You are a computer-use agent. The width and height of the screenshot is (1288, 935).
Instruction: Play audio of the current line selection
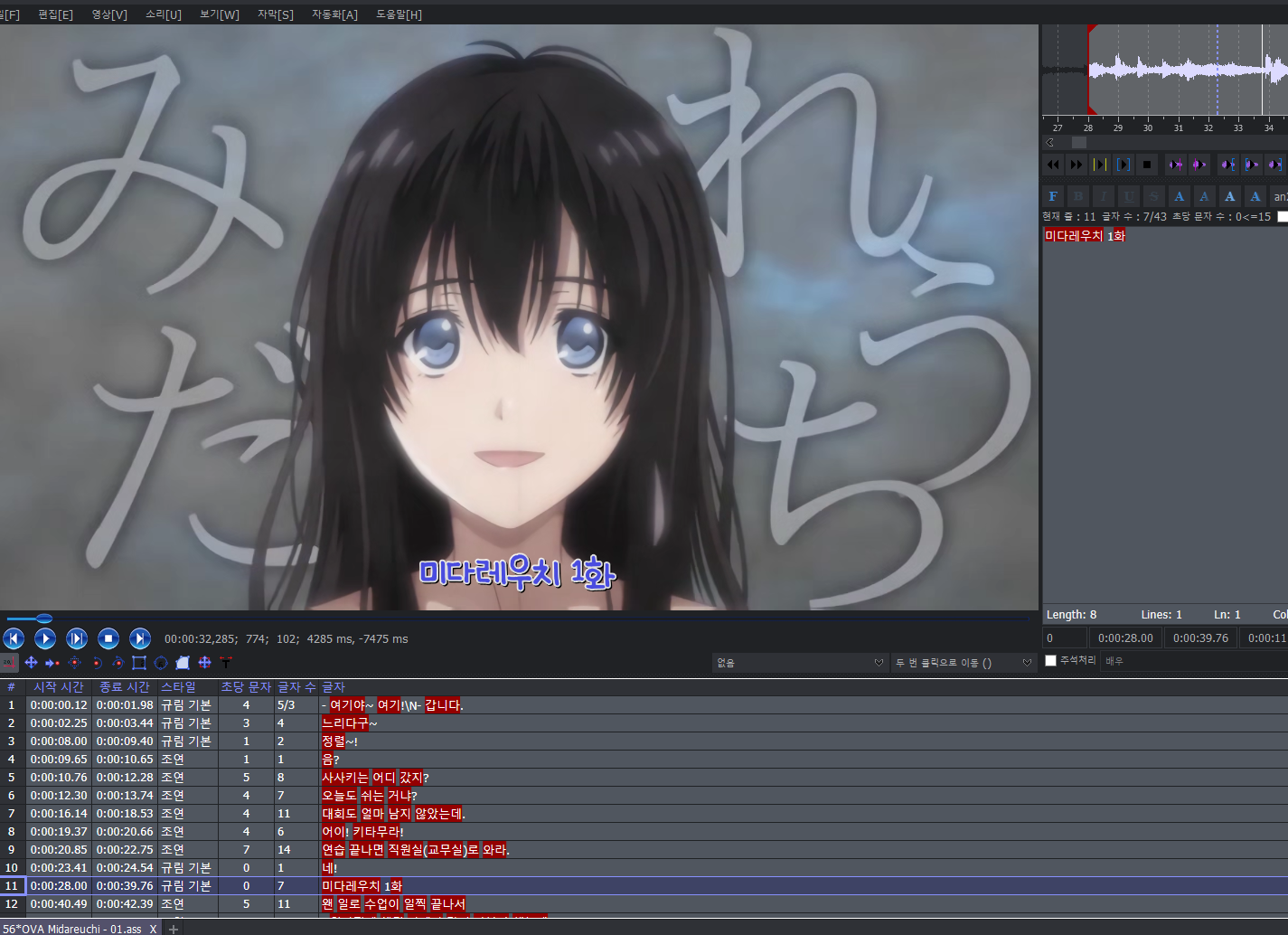pyautogui.click(x=1123, y=165)
